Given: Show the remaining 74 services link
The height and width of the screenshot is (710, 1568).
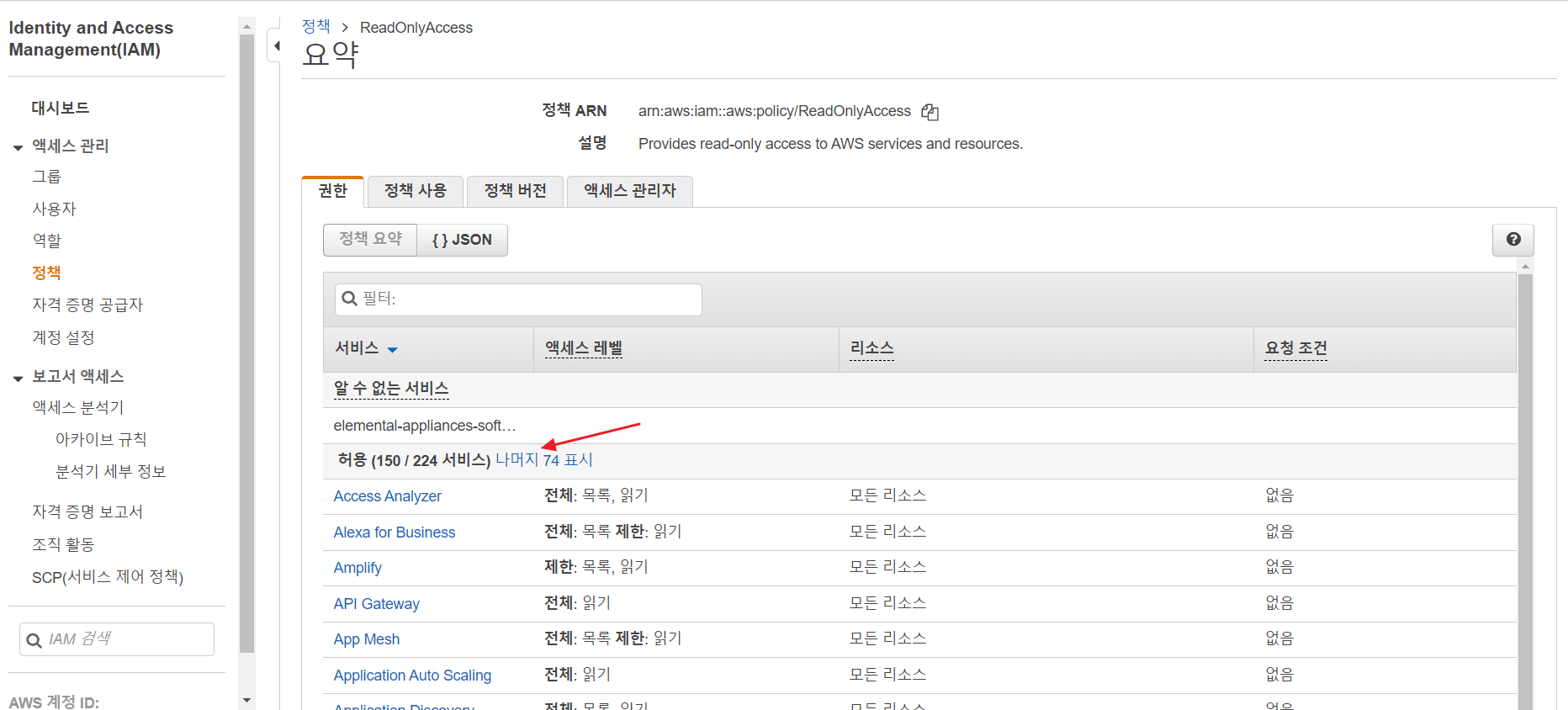Looking at the screenshot, I should 544,460.
